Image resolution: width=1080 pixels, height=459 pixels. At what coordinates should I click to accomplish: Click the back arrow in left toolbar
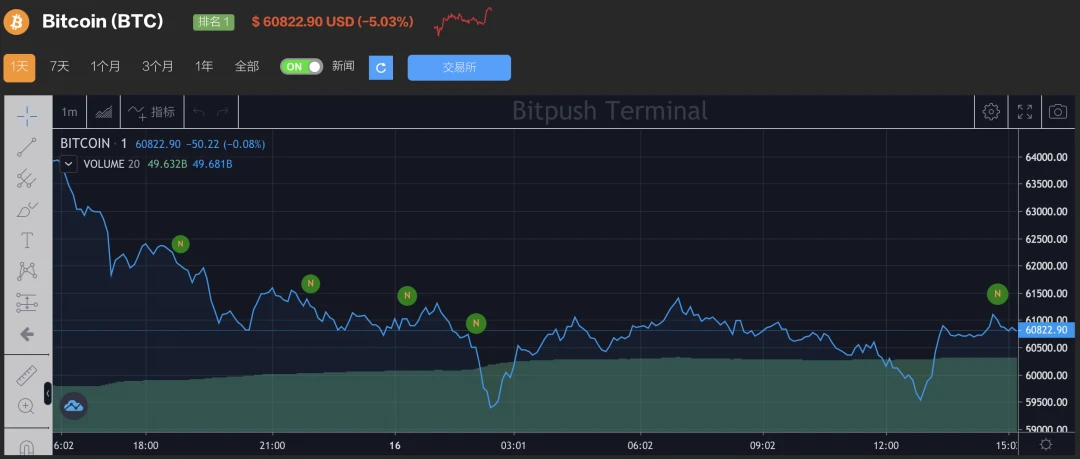pyautogui.click(x=27, y=334)
